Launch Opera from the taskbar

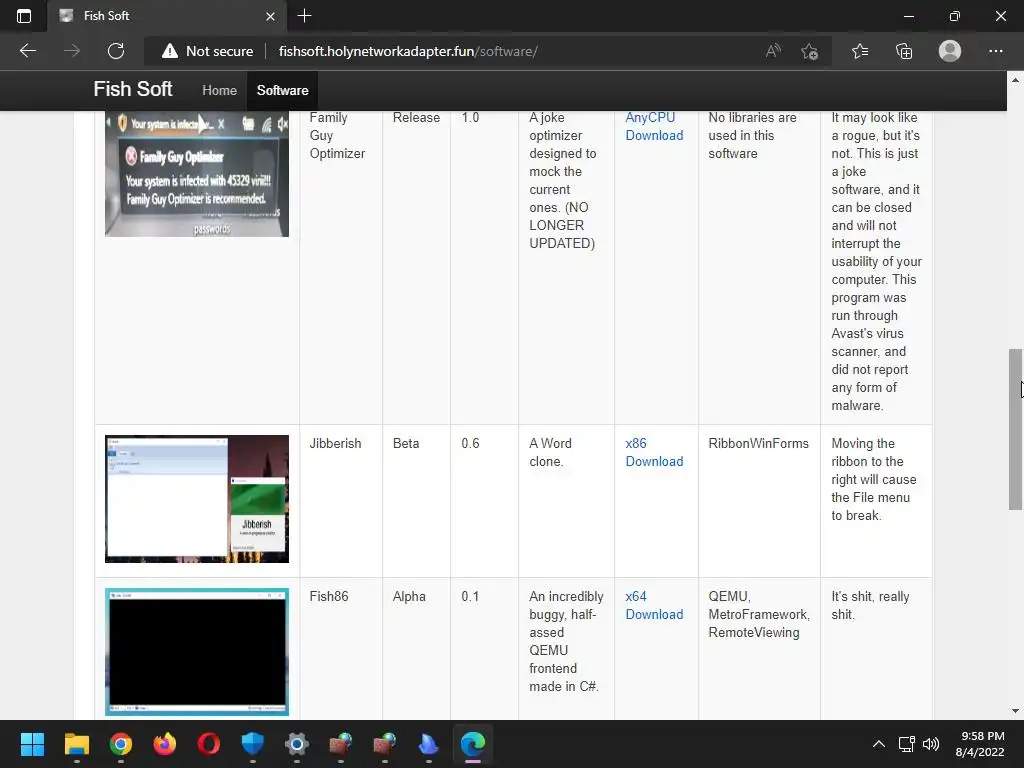point(209,744)
